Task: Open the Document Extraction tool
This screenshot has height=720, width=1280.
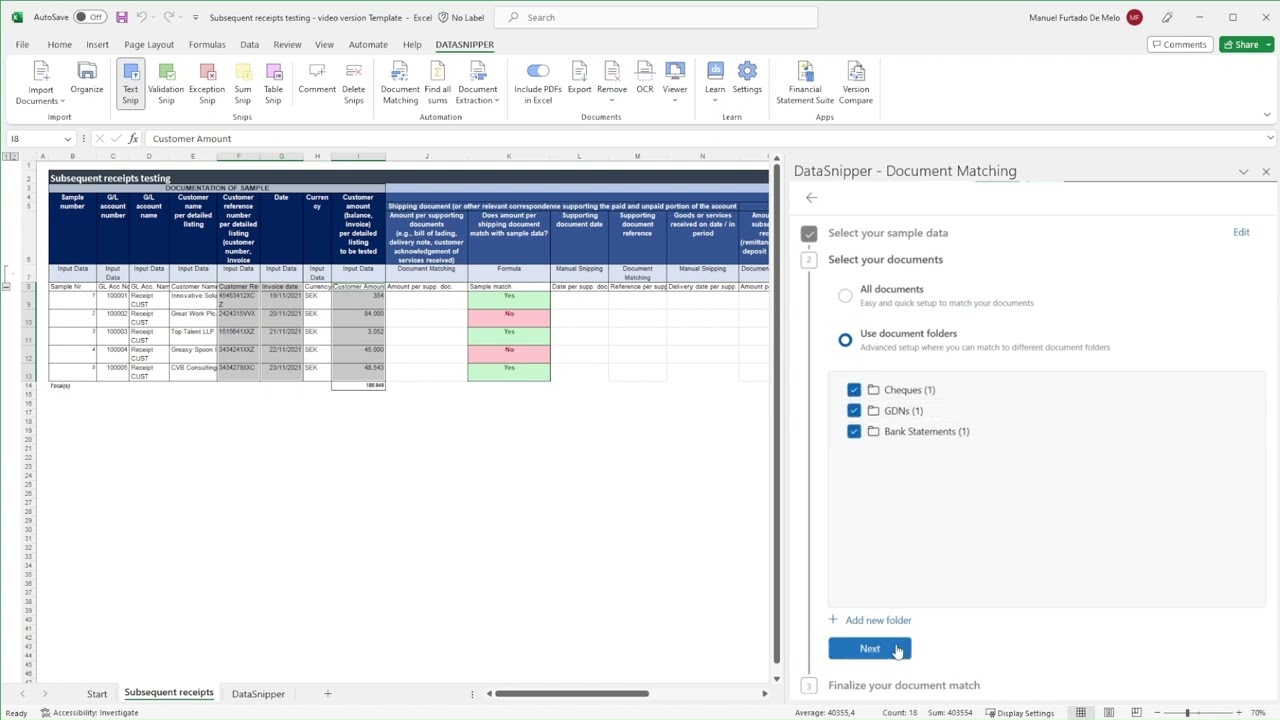Action: (478, 82)
